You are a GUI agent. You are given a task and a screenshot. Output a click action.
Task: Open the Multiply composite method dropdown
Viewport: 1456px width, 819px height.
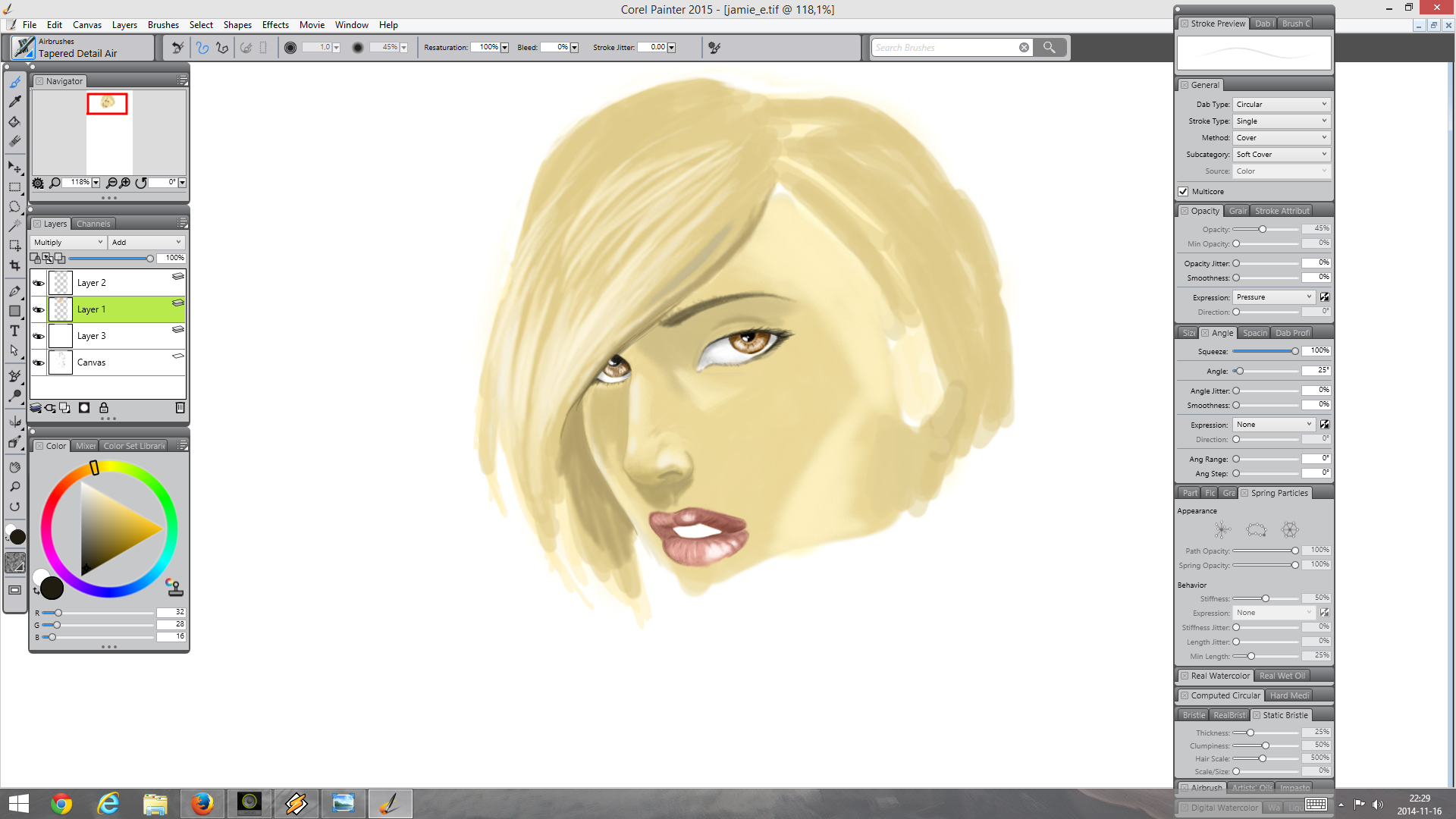pos(68,243)
